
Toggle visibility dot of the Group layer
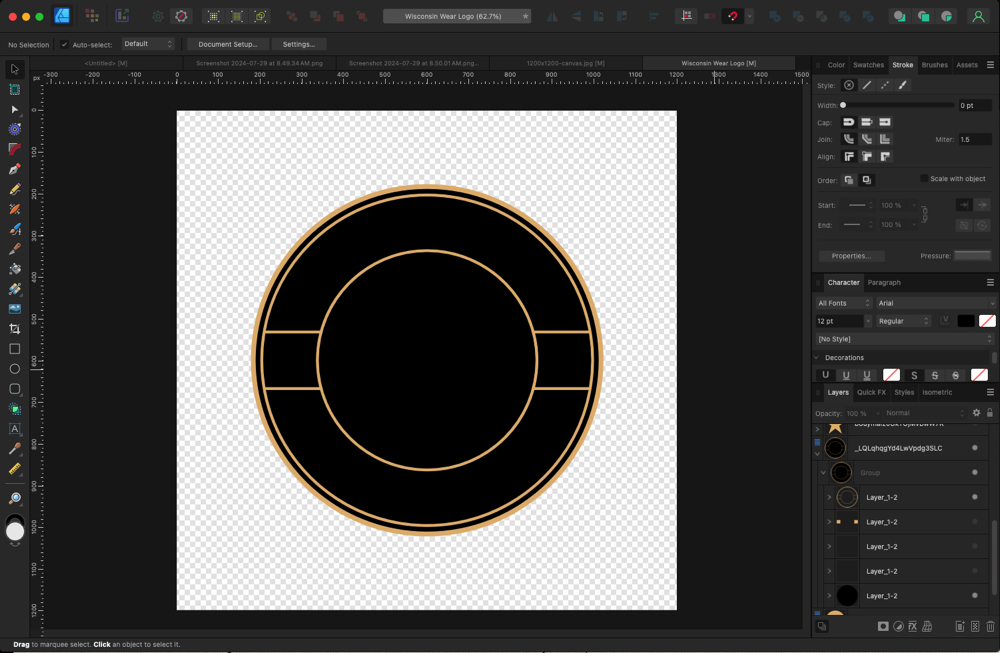[x=975, y=473]
